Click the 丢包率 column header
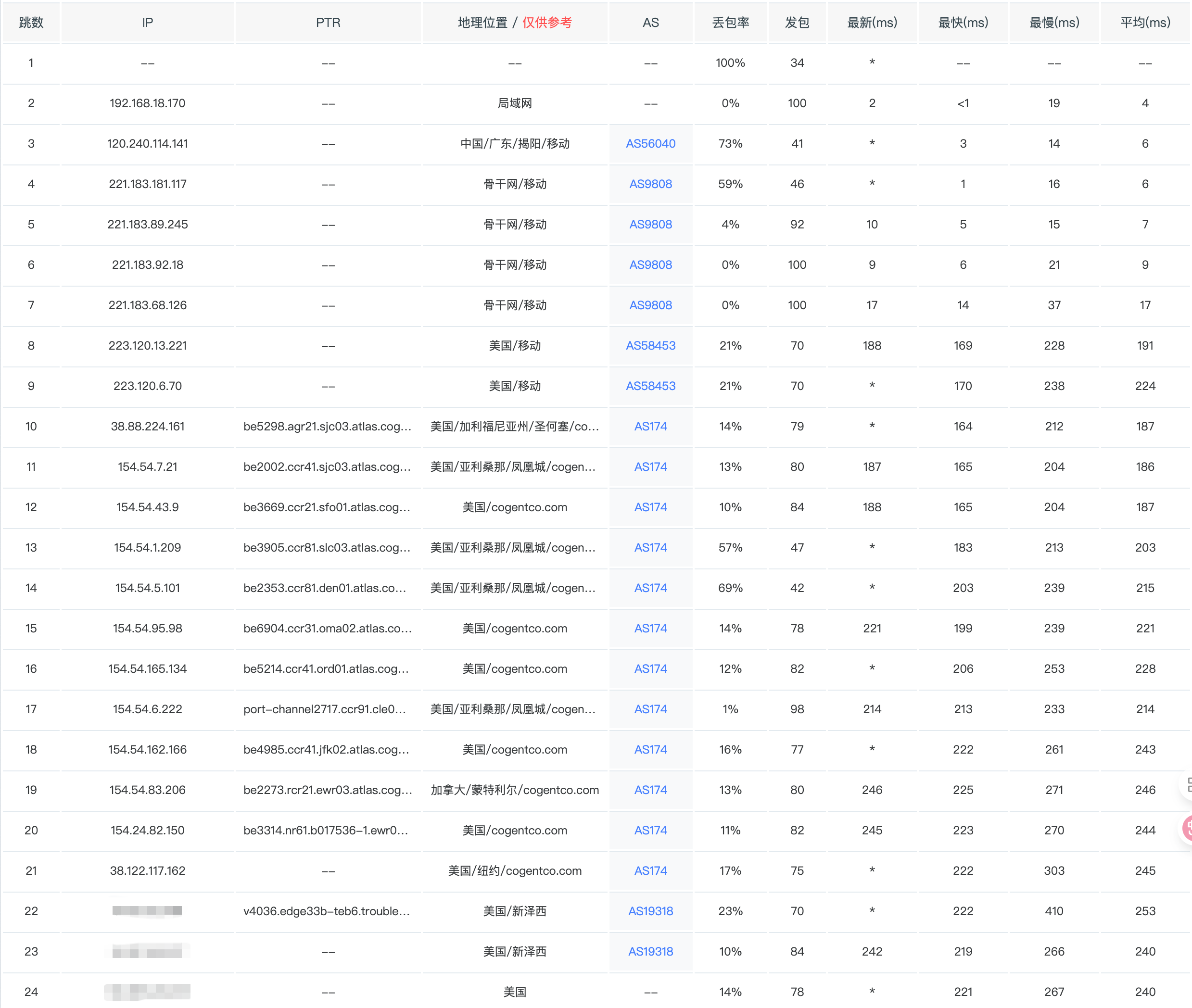The image size is (1192, 1008). (730, 23)
